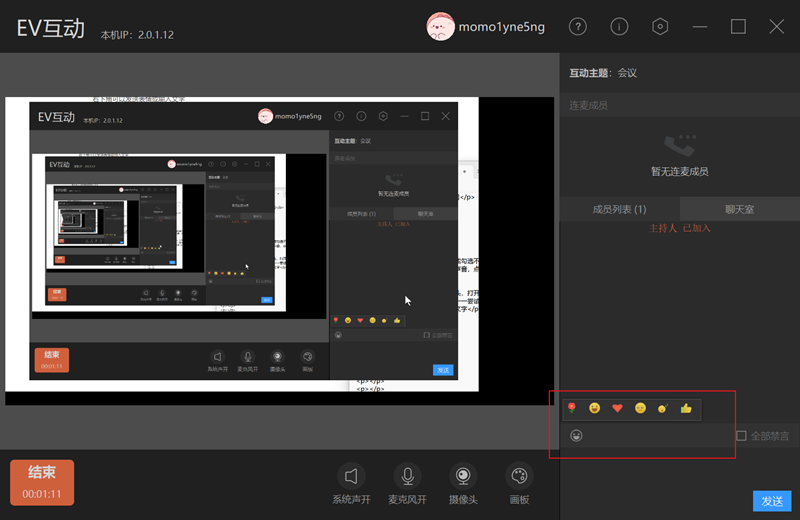Open the drawing board palette icon (画板)

pos(519,476)
